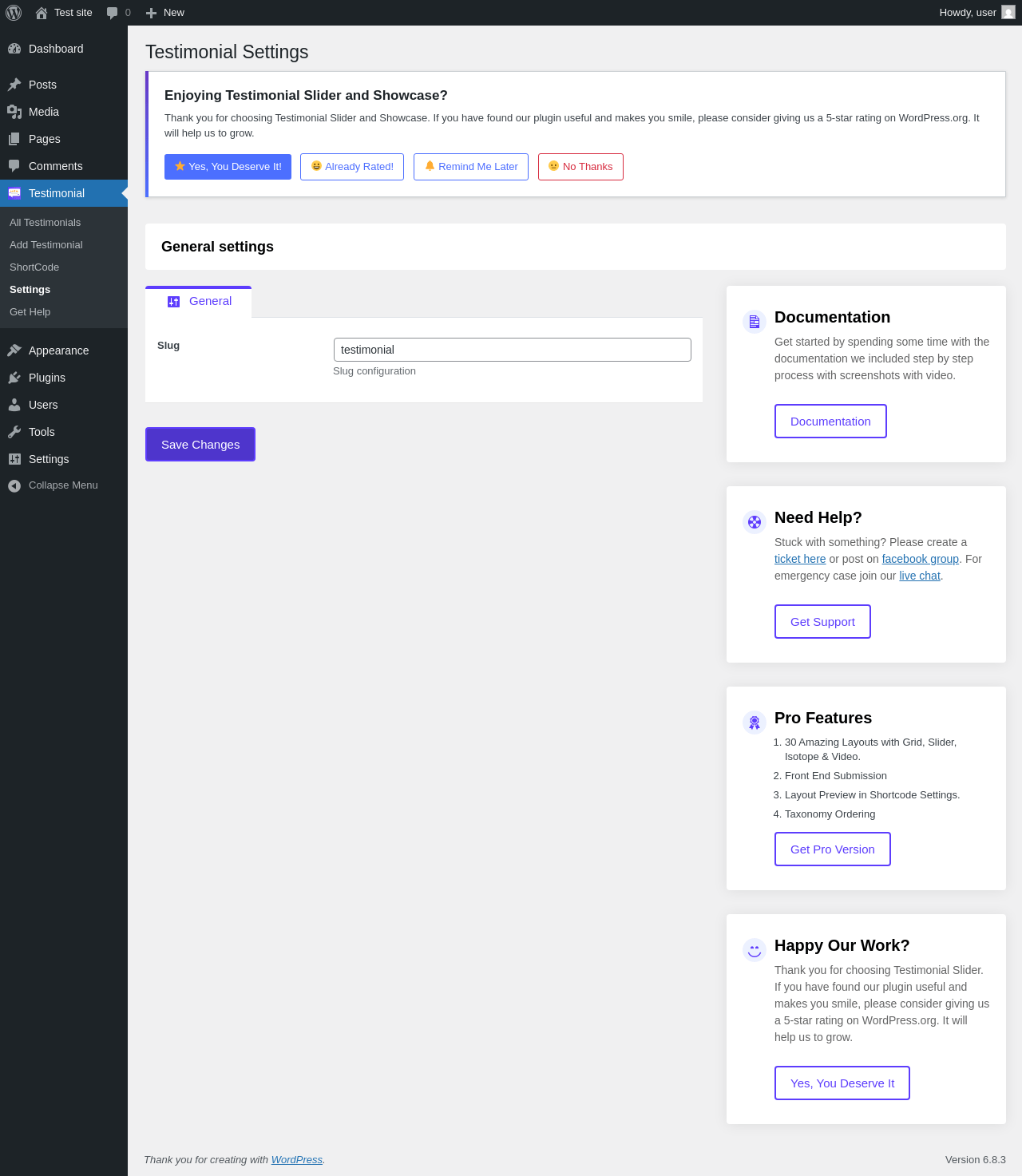Click Test site in admin bar

pyautogui.click(x=65, y=13)
